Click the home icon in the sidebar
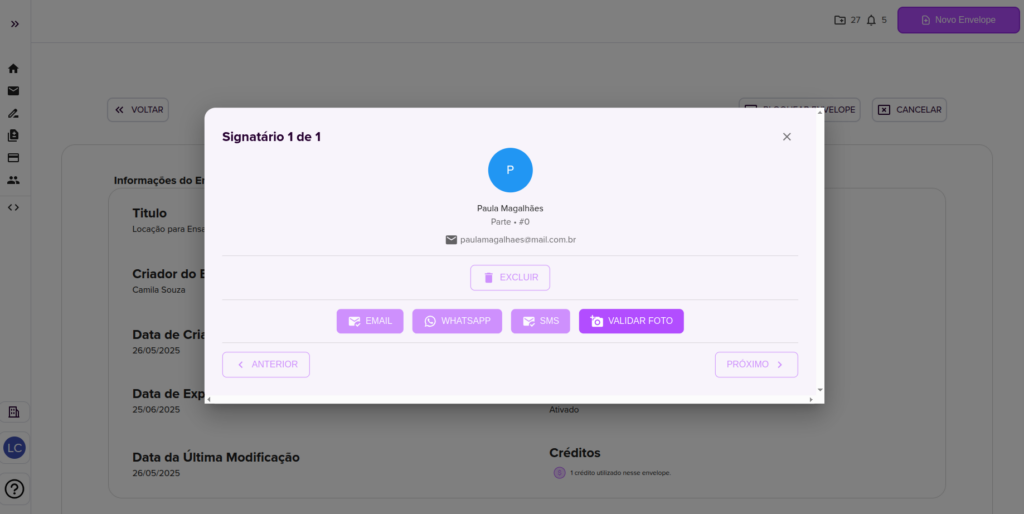1024x514 pixels. [13, 69]
